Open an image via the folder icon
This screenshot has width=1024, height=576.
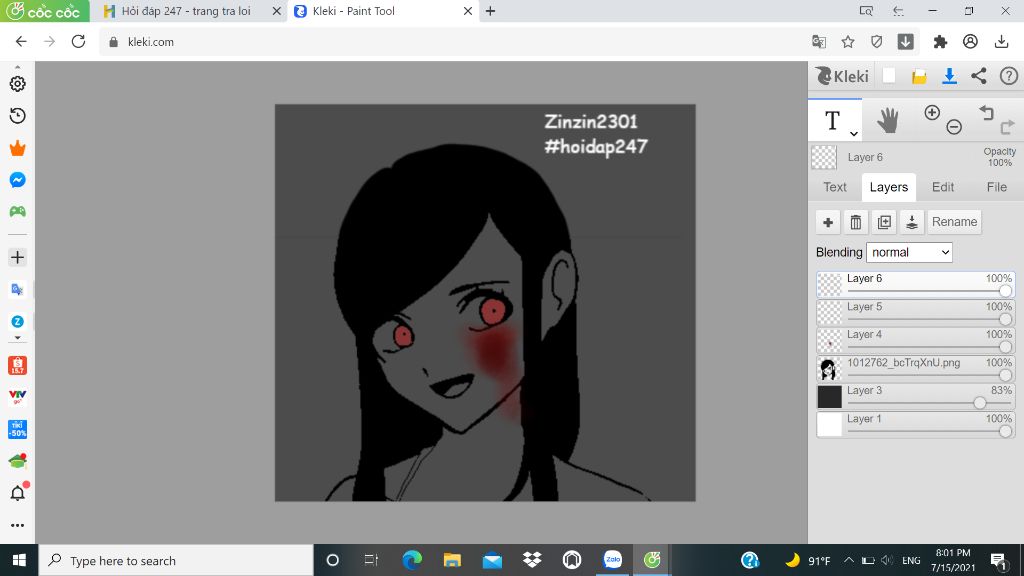pyautogui.click(x=919, y=77)
